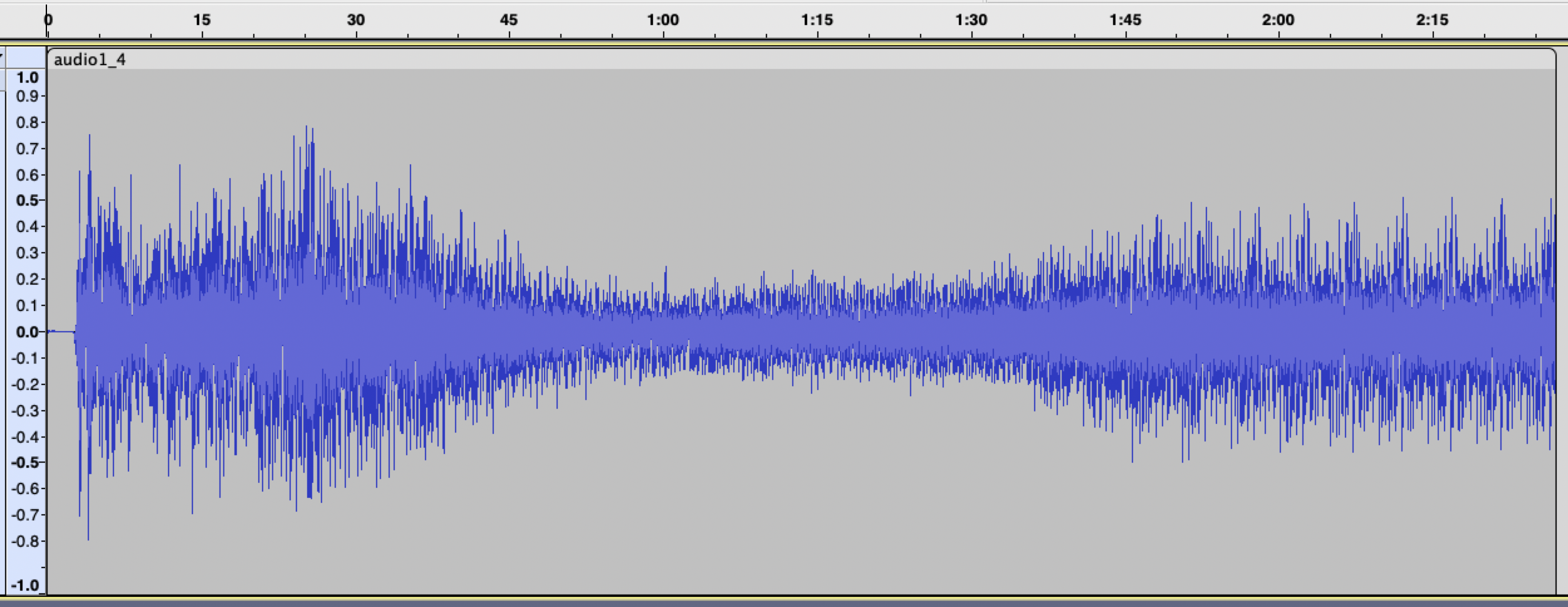Click the -0.6 value on the amplitude scale

(26, 488)
